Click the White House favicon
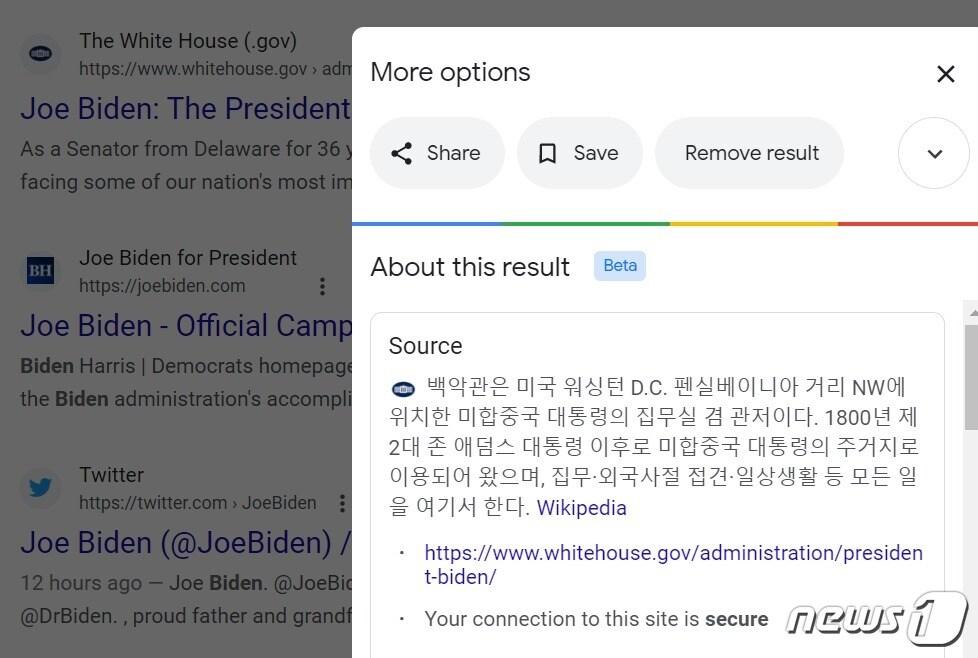 (x=40, y=54)
